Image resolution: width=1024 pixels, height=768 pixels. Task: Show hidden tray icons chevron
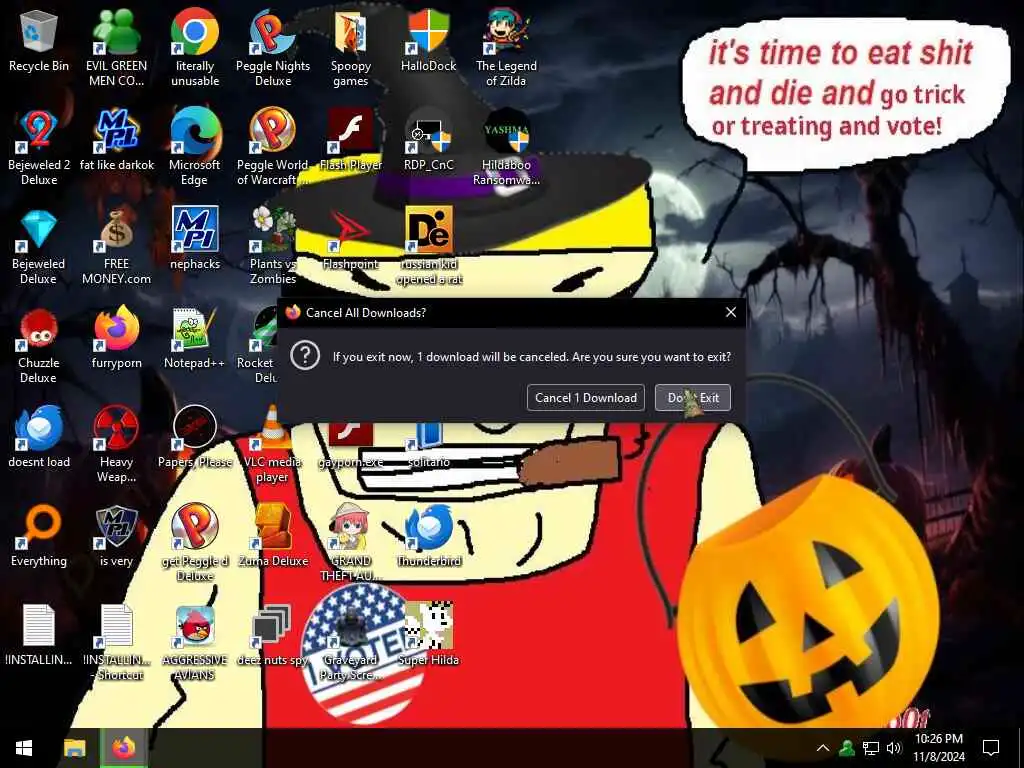823,748
